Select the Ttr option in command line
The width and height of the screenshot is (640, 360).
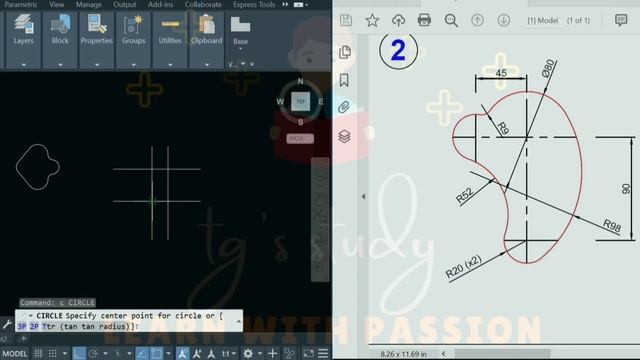[48, 327]
